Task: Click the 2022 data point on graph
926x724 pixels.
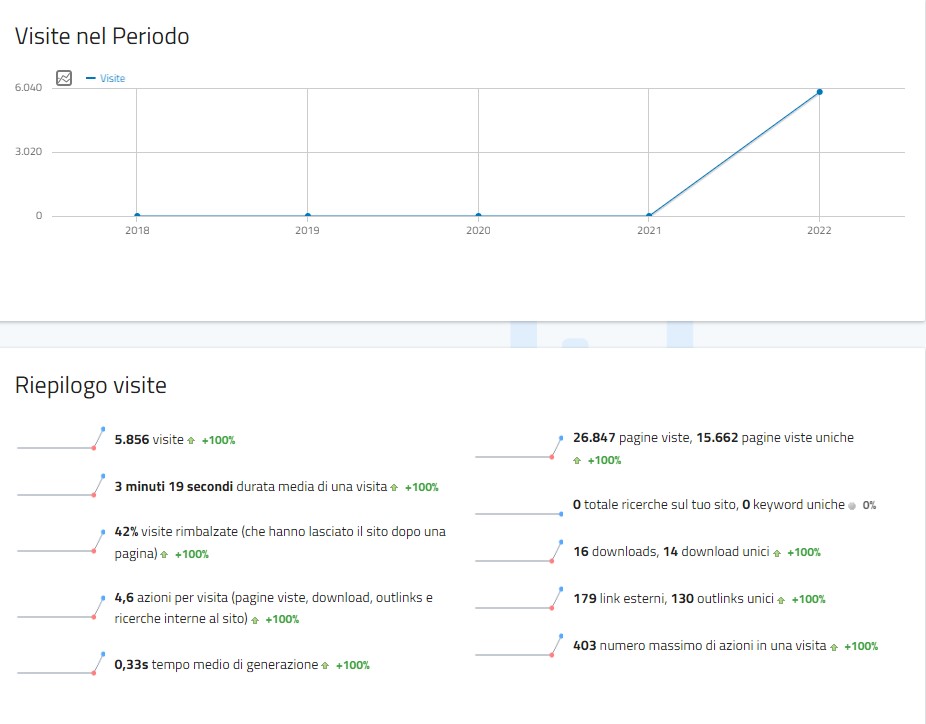Action: pos(820,92)
